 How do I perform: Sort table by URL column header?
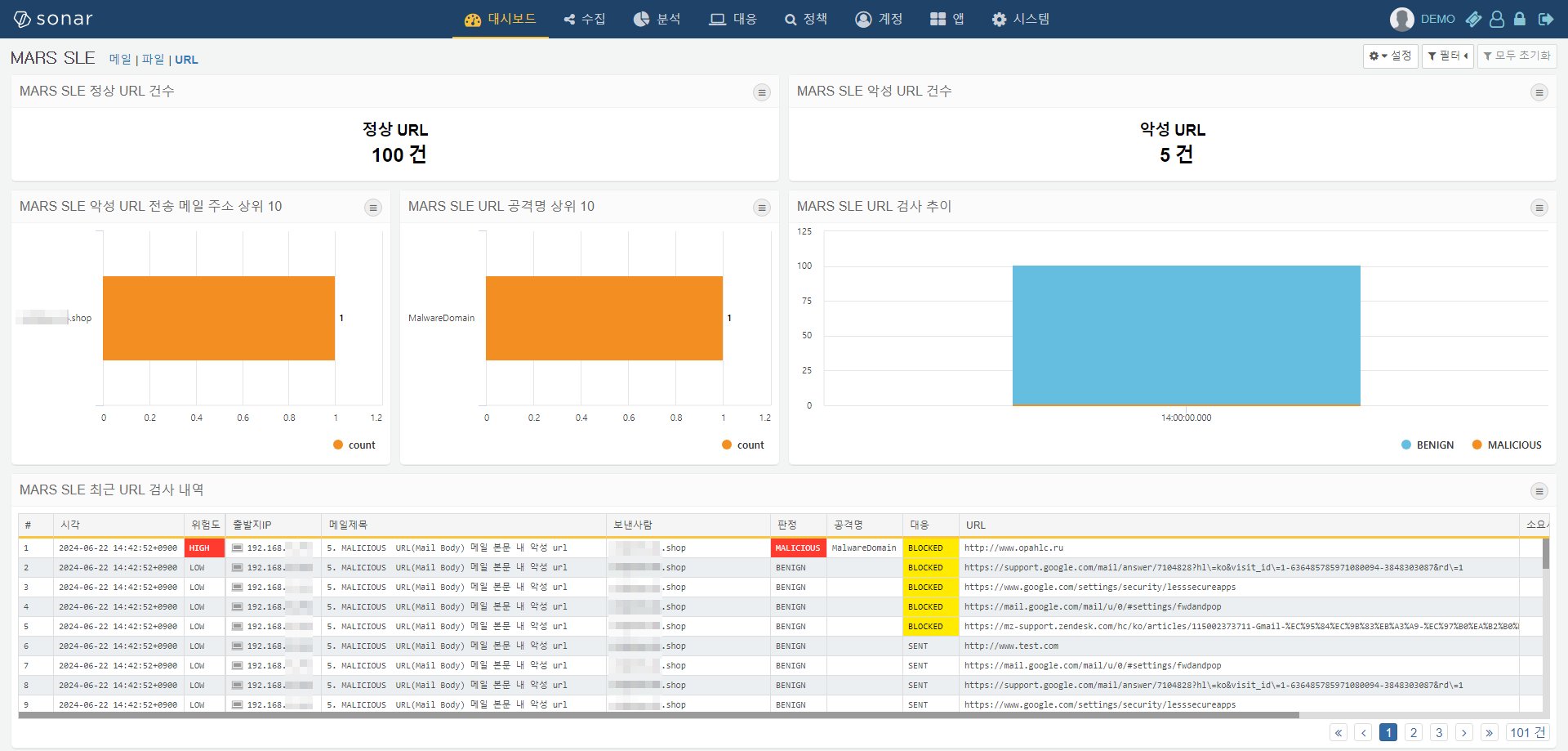coord(1239,525)
